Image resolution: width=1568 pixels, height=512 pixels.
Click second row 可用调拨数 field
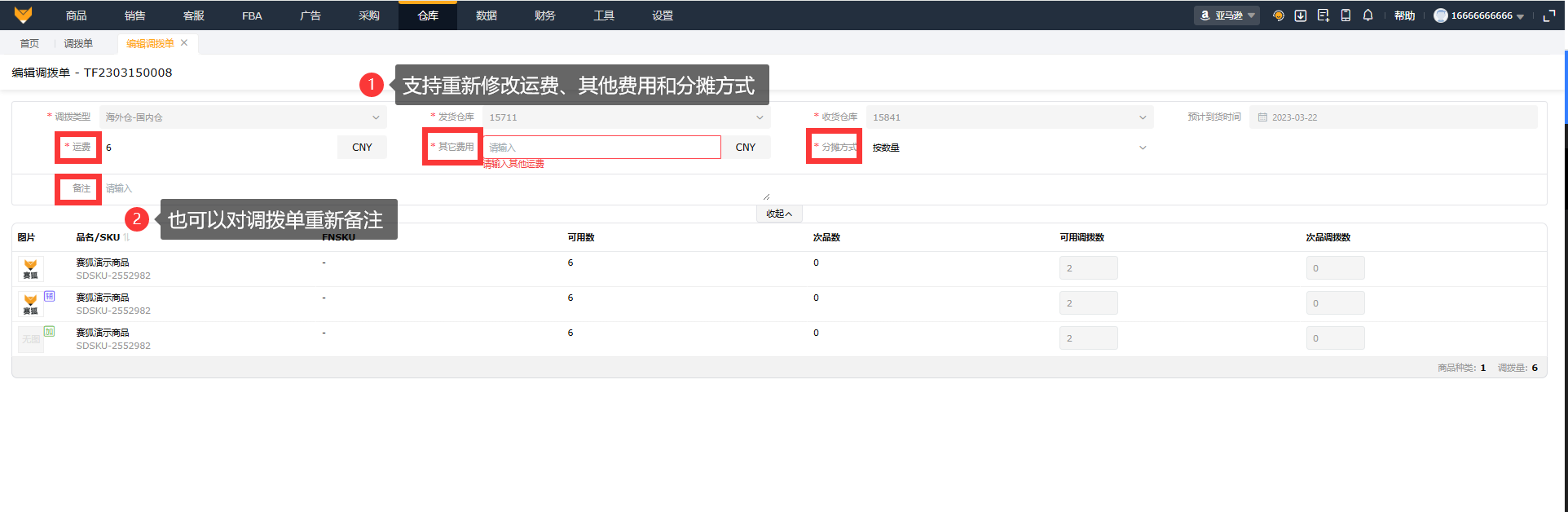pyautogui.click(x=1088, y=303)
